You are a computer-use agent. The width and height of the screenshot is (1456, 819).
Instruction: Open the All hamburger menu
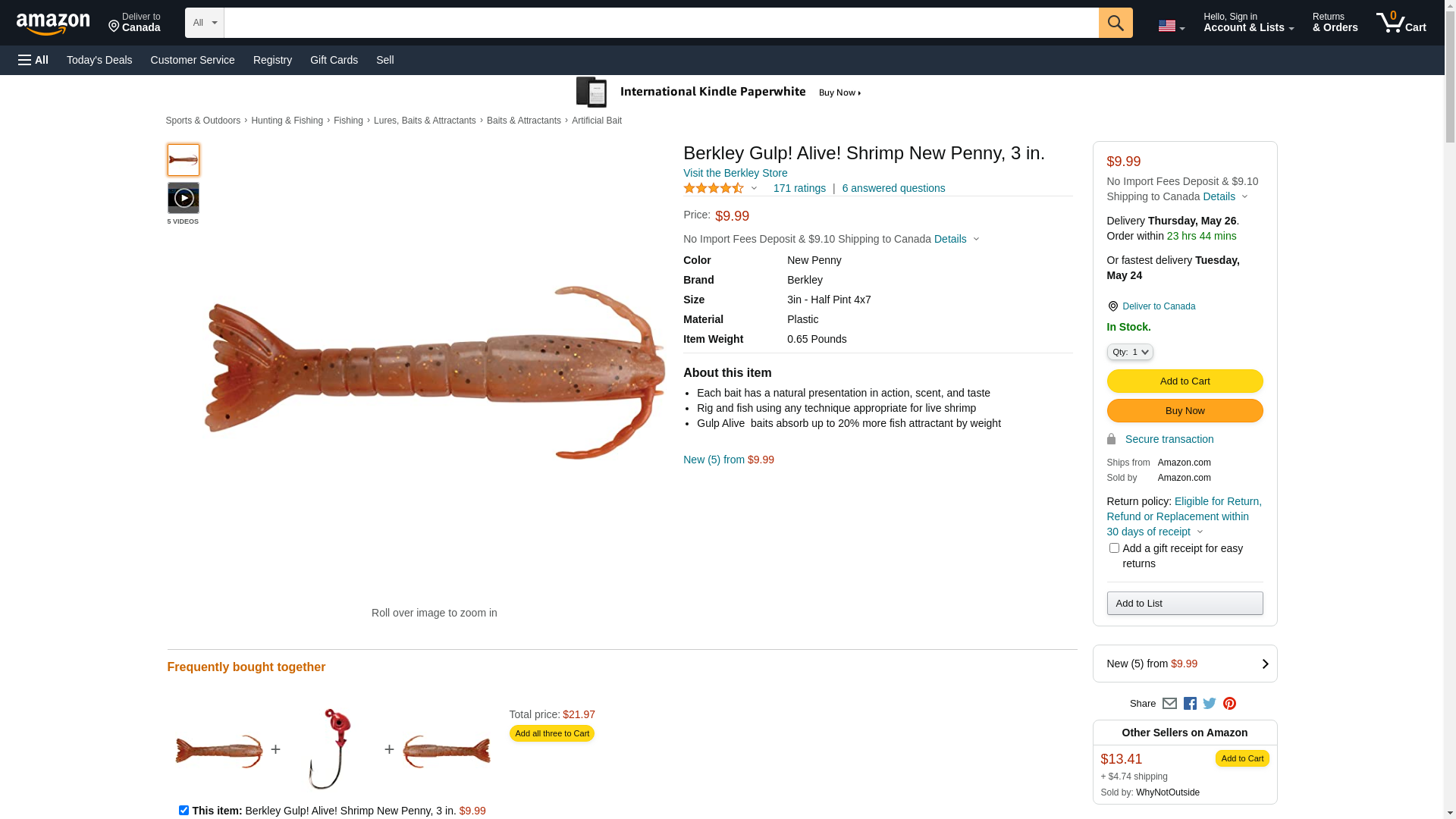click(33, 60)
